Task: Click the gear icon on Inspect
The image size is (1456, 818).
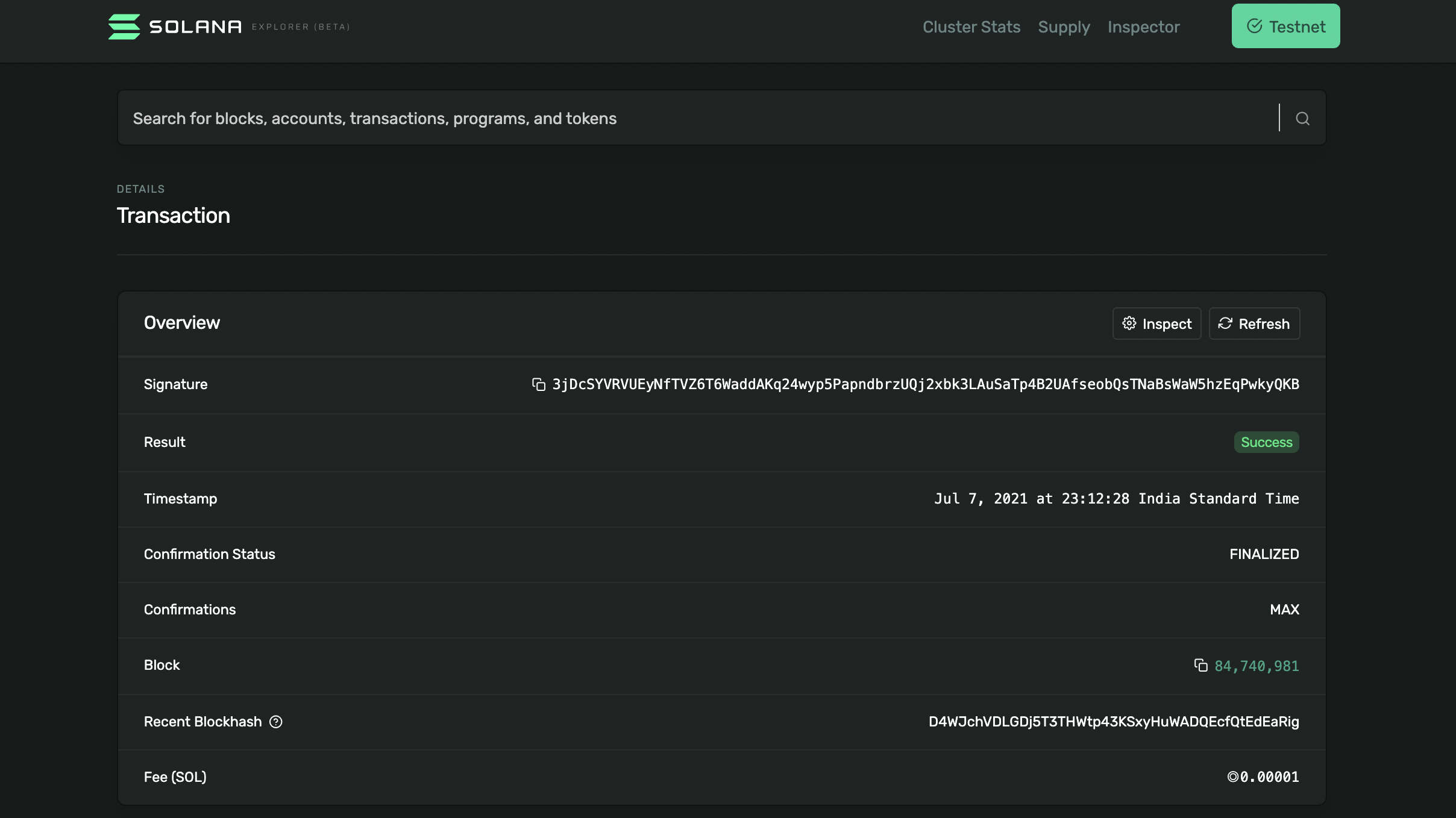Action: (1129, 323)
